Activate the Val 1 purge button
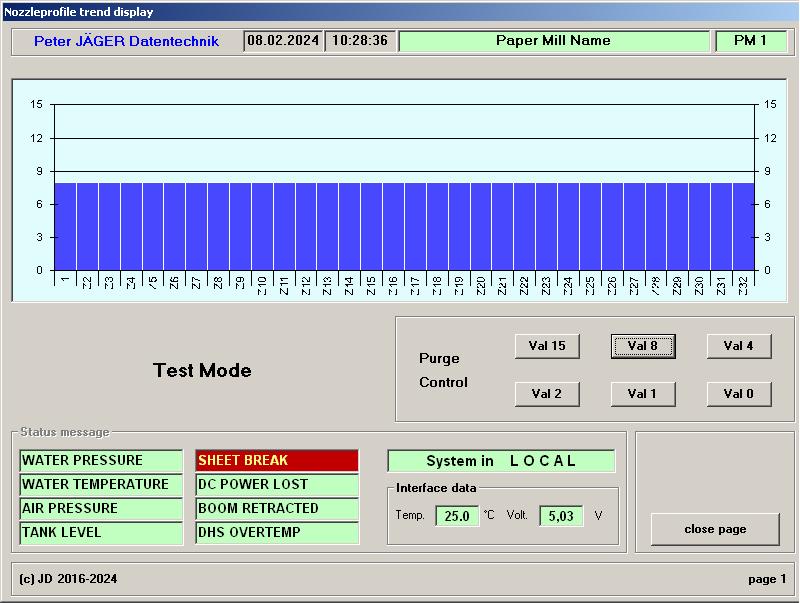 pos(642,394)
